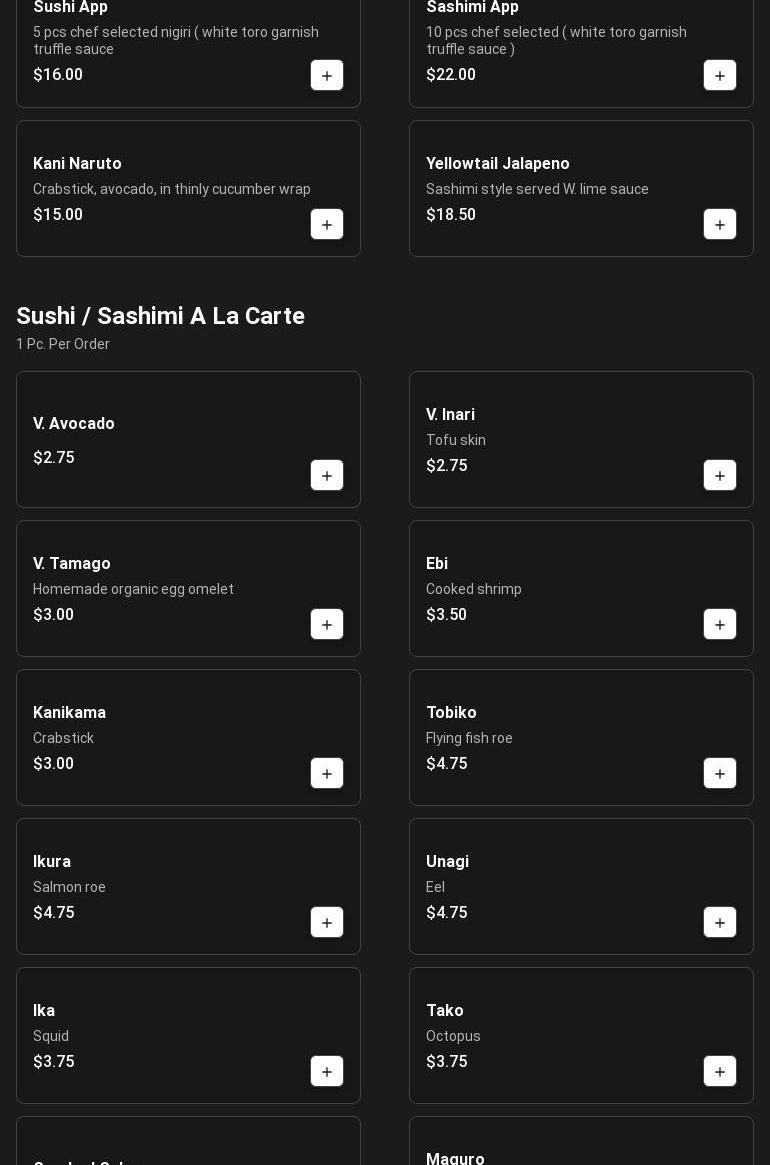770x1165 pixels.
Task: Add V. Tamago egg omelet piece
Action: tap(327, 625)
